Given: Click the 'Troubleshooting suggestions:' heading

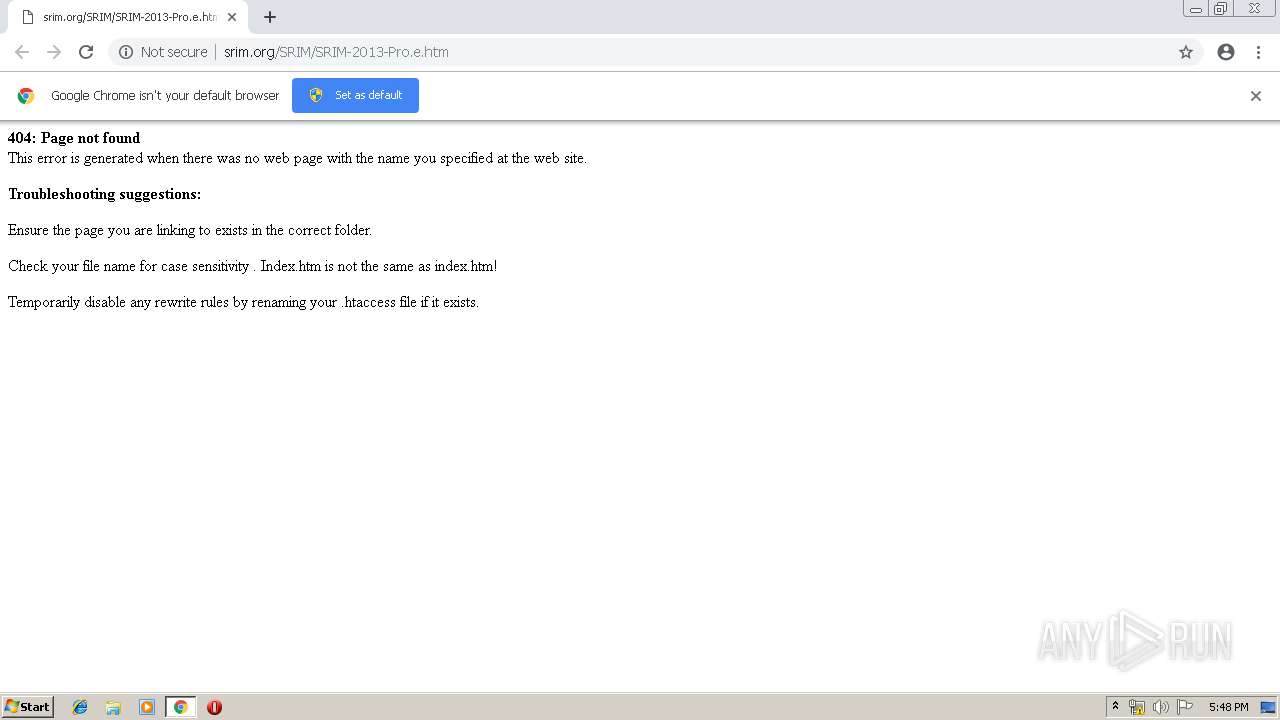Looking at the screenshot, I should coord(104,194).
